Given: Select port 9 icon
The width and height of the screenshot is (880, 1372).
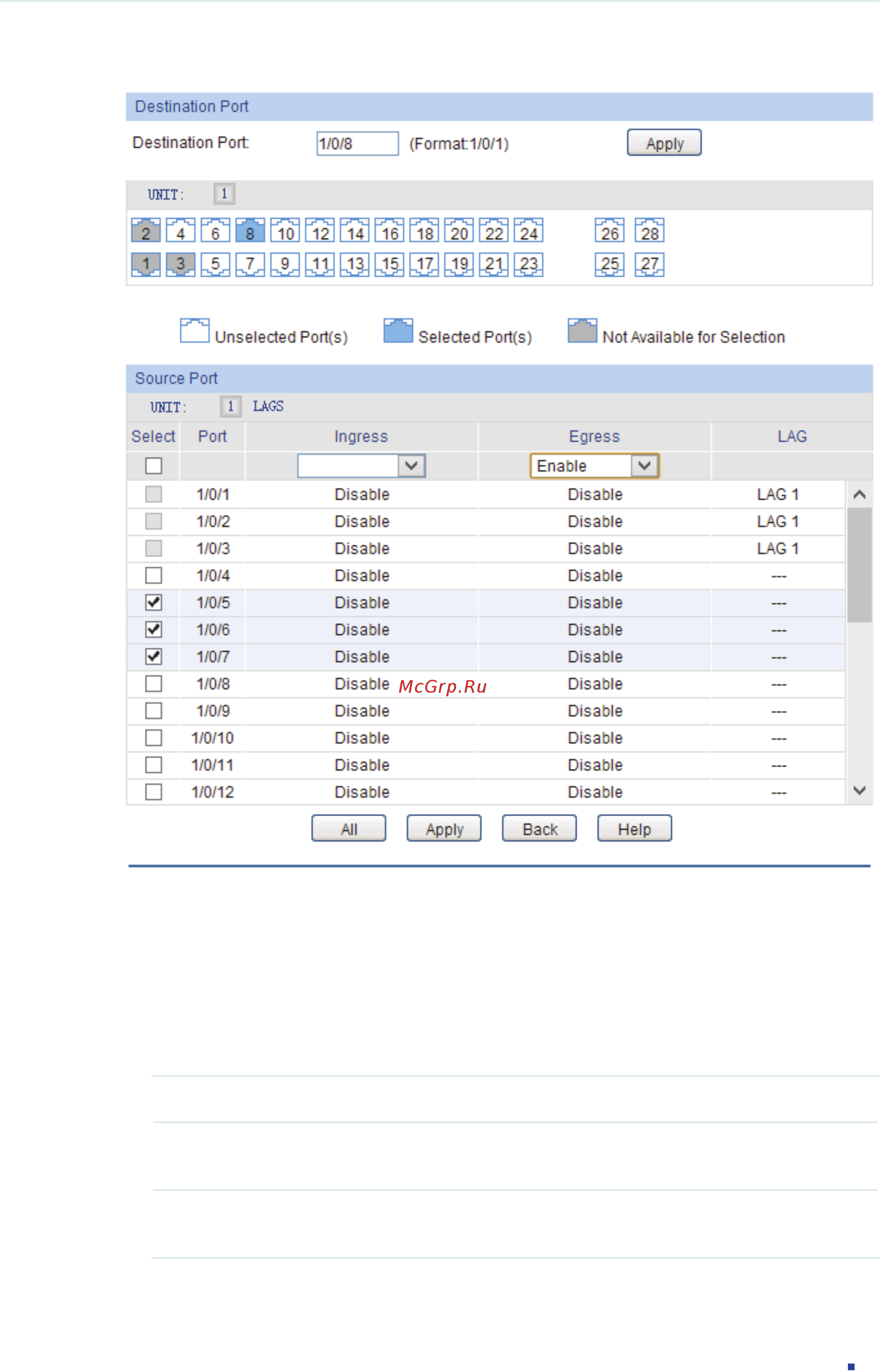Looking at the screenshot, I should pyautogui.click(x=285, y=264).
